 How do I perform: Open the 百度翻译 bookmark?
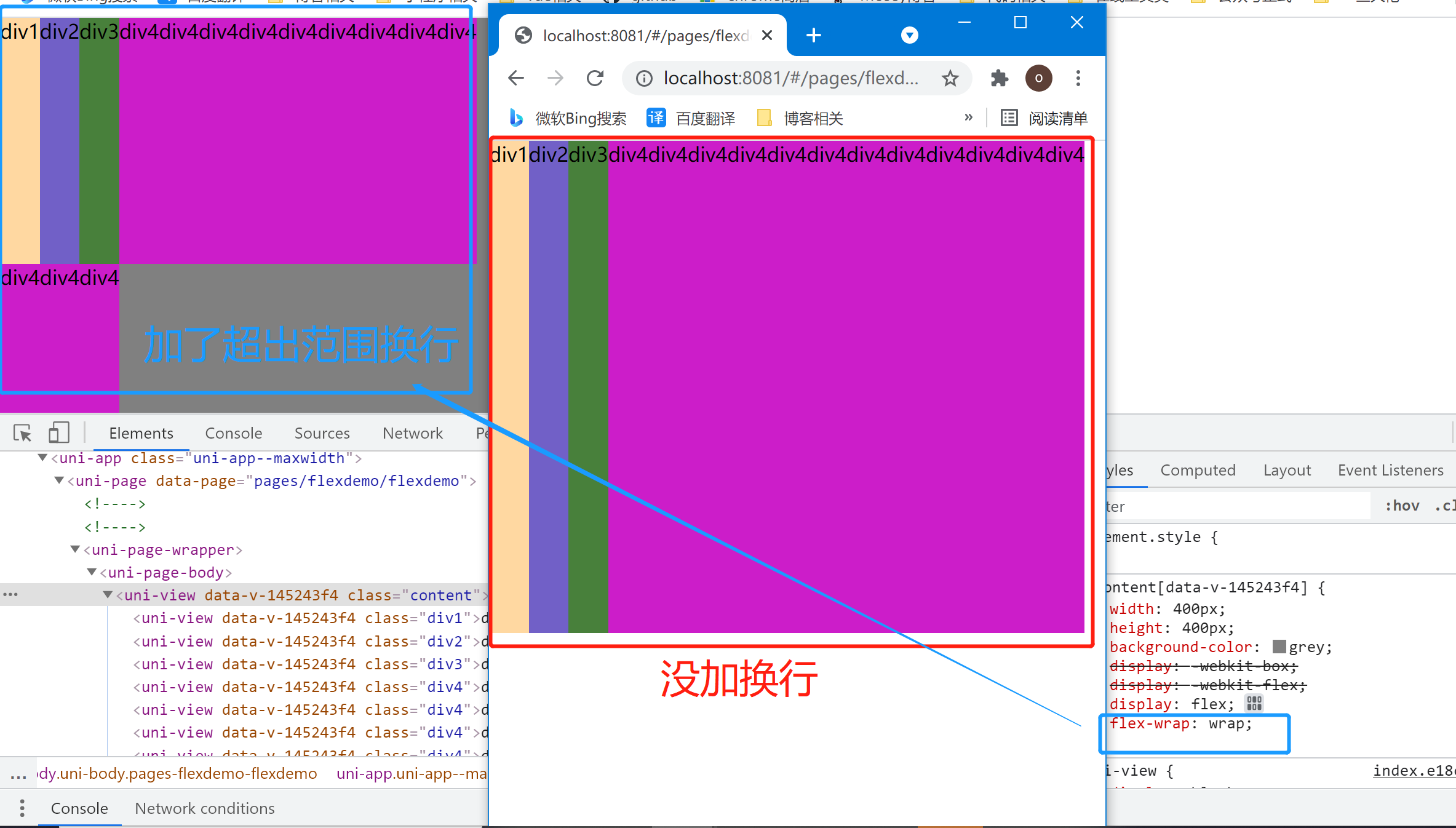tap(691, 118)
